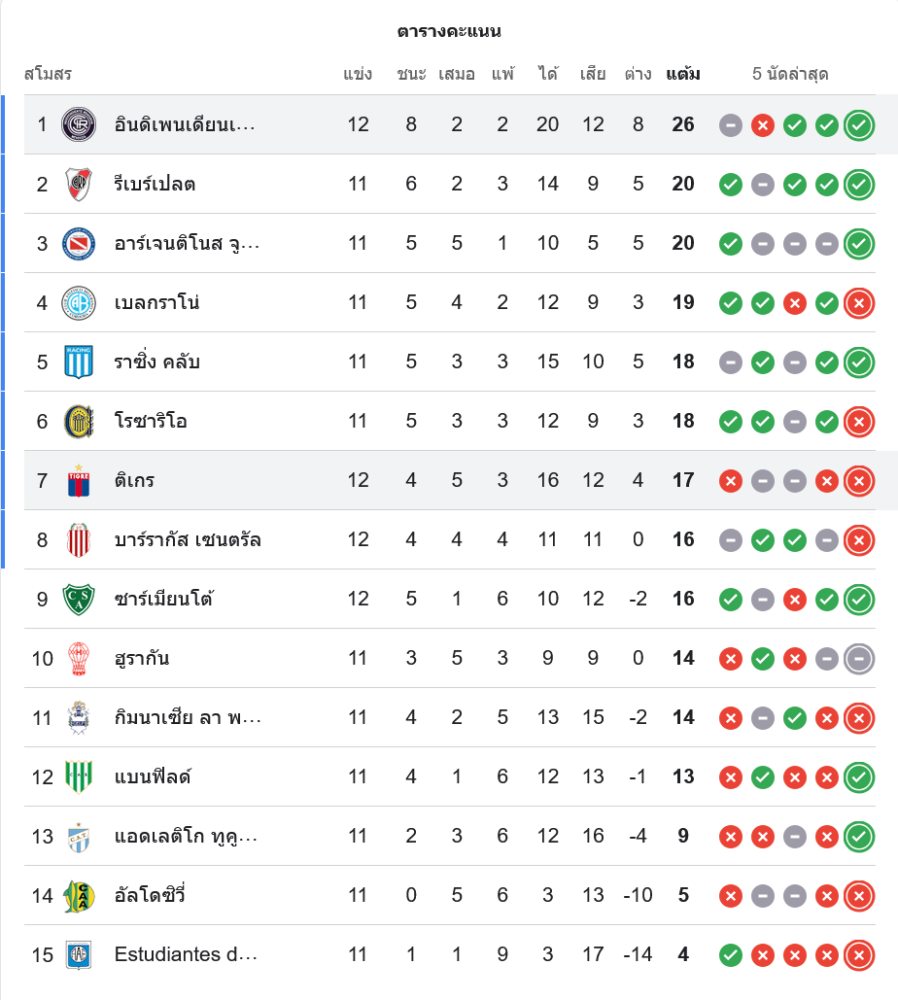Click Huracán's latest draw result icon
Image resolution: width=898 pixels, height=1000 pixels.
tap(859, 658)
